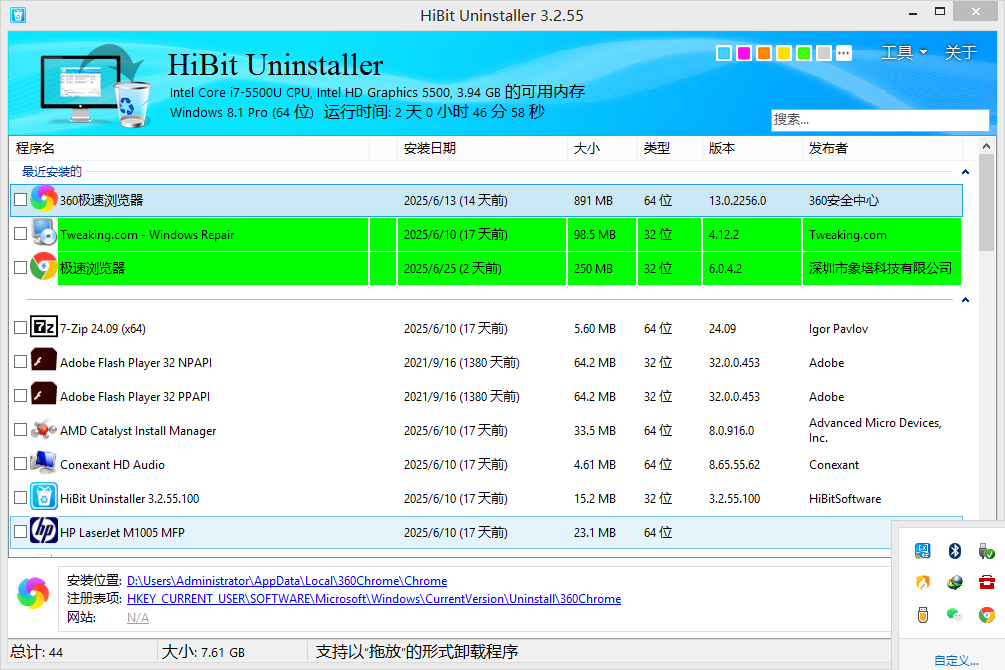This screenshot has width=1005, height=670.
Task: Click the Conexant HD Audio icon
Action: [44, 464]
